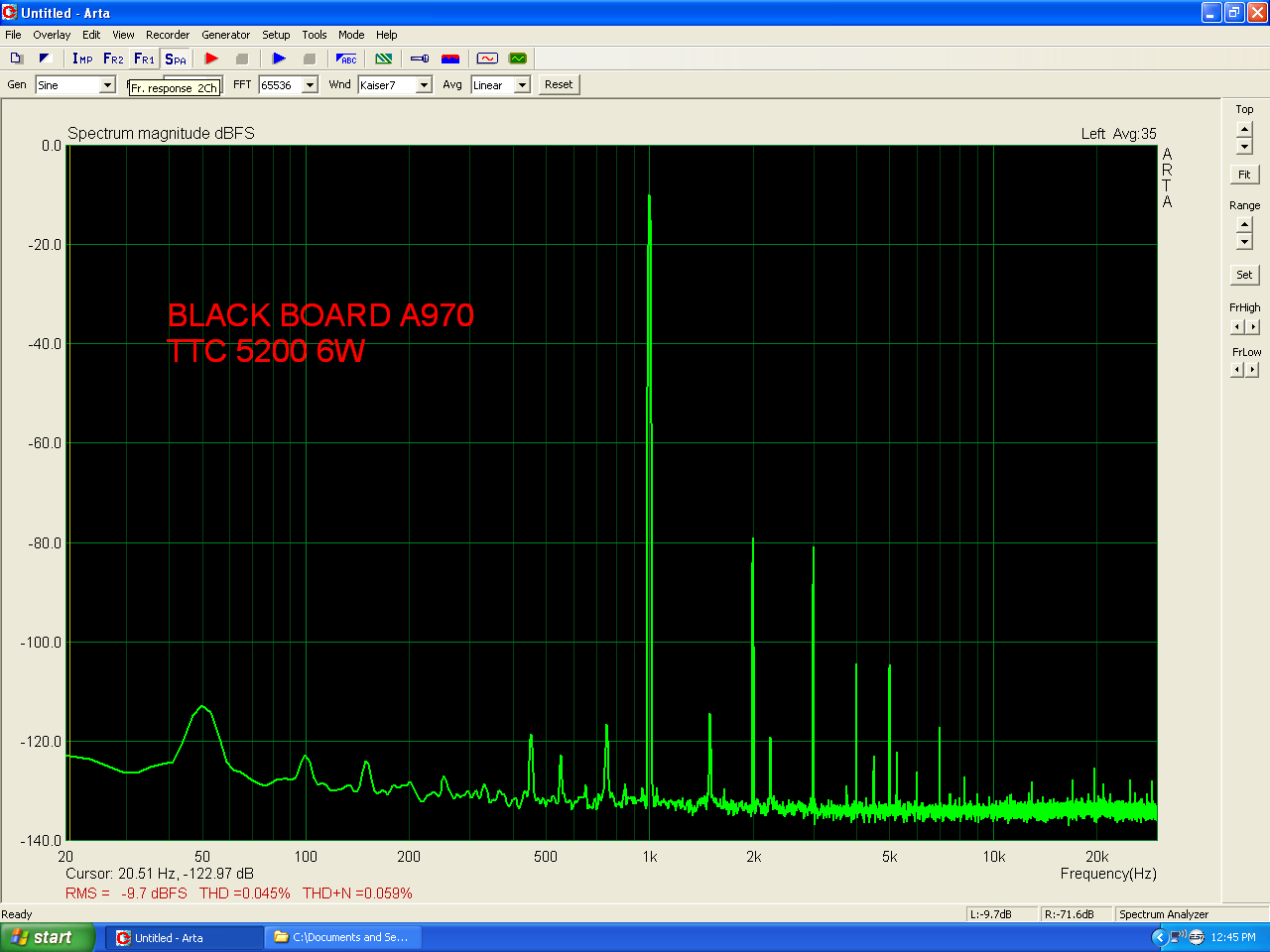Click FrHigh right arrow

(x=1253, y=327)
